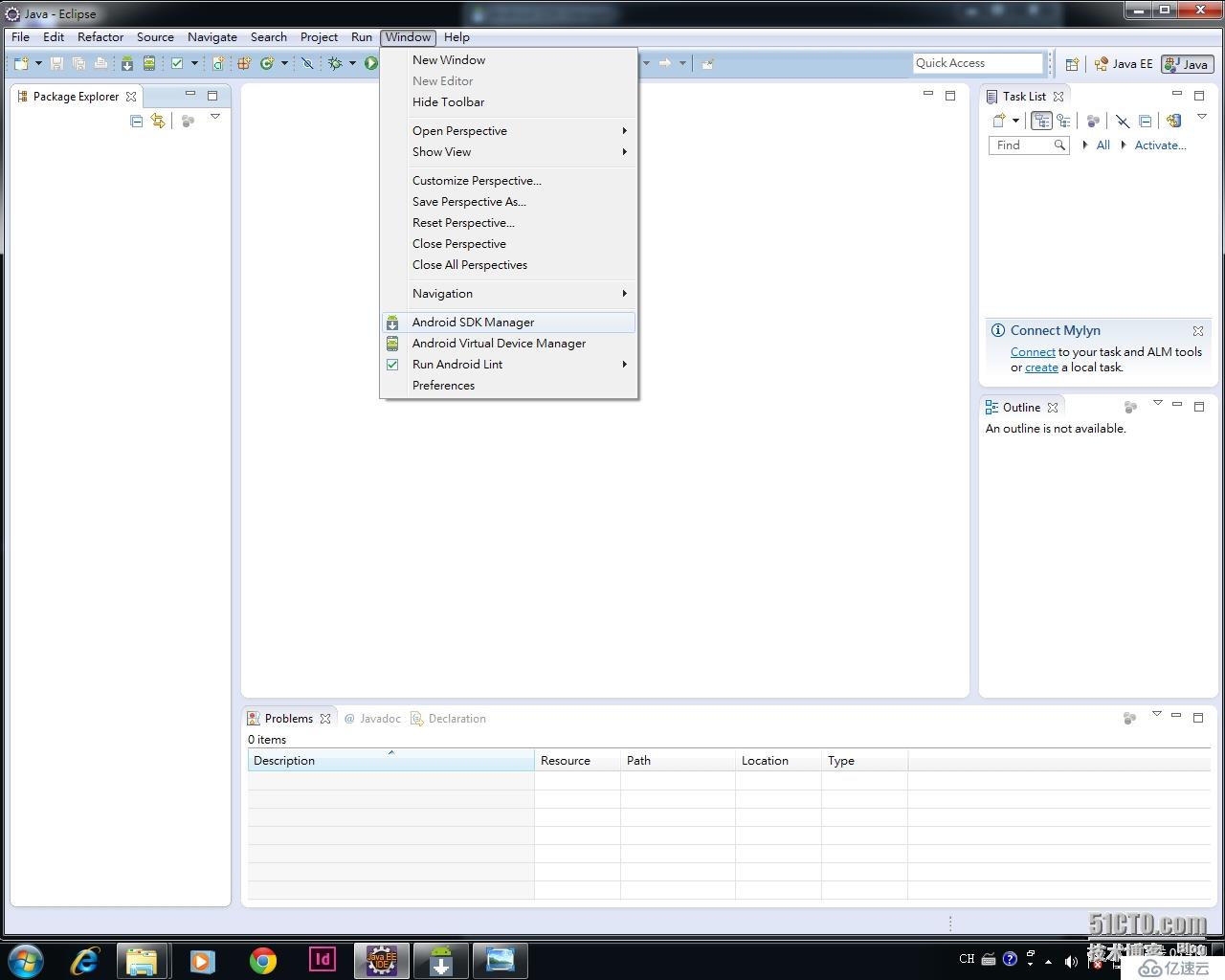The height and width of the screenshot is (980, 1225).
Task: Click the New wizard toolbar icon
Action: 21,63
